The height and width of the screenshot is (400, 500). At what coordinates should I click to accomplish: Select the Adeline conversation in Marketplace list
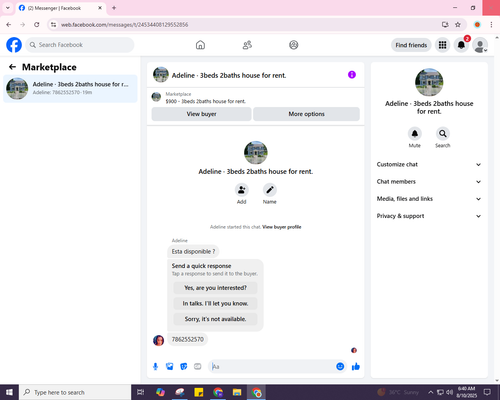tap(70, 88)
